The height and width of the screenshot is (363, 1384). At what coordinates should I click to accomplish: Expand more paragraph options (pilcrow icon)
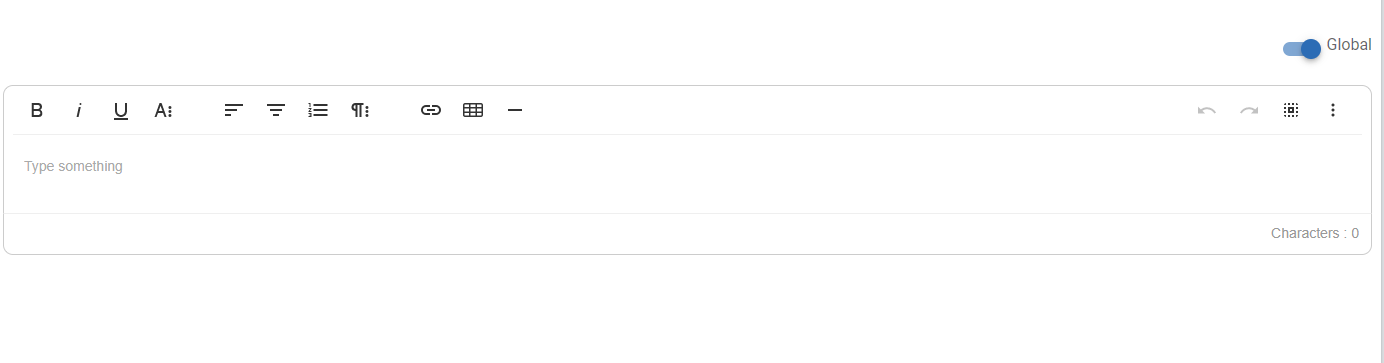[x=360, y=110]
